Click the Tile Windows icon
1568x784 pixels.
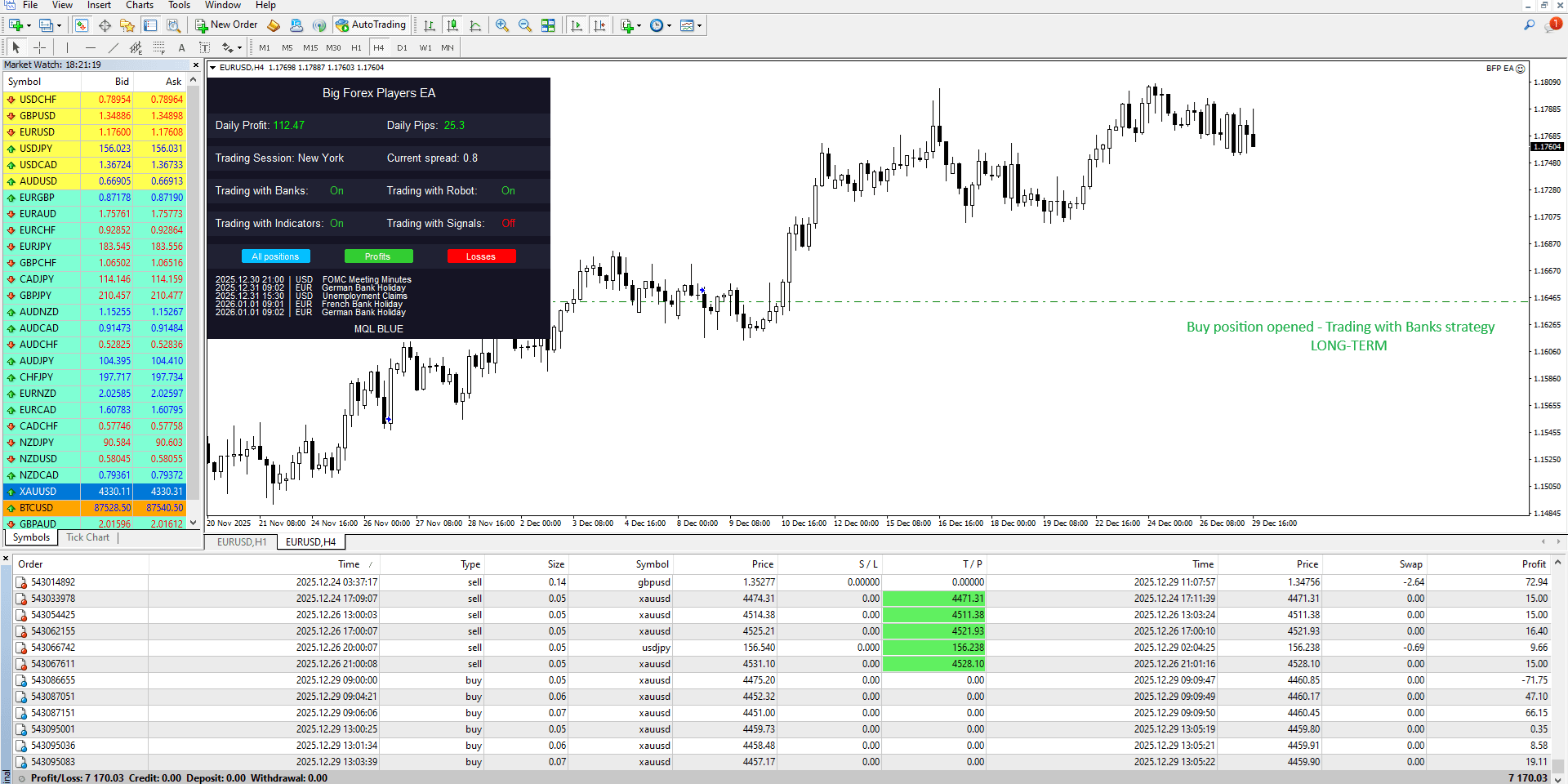click(x=548, y=25)
